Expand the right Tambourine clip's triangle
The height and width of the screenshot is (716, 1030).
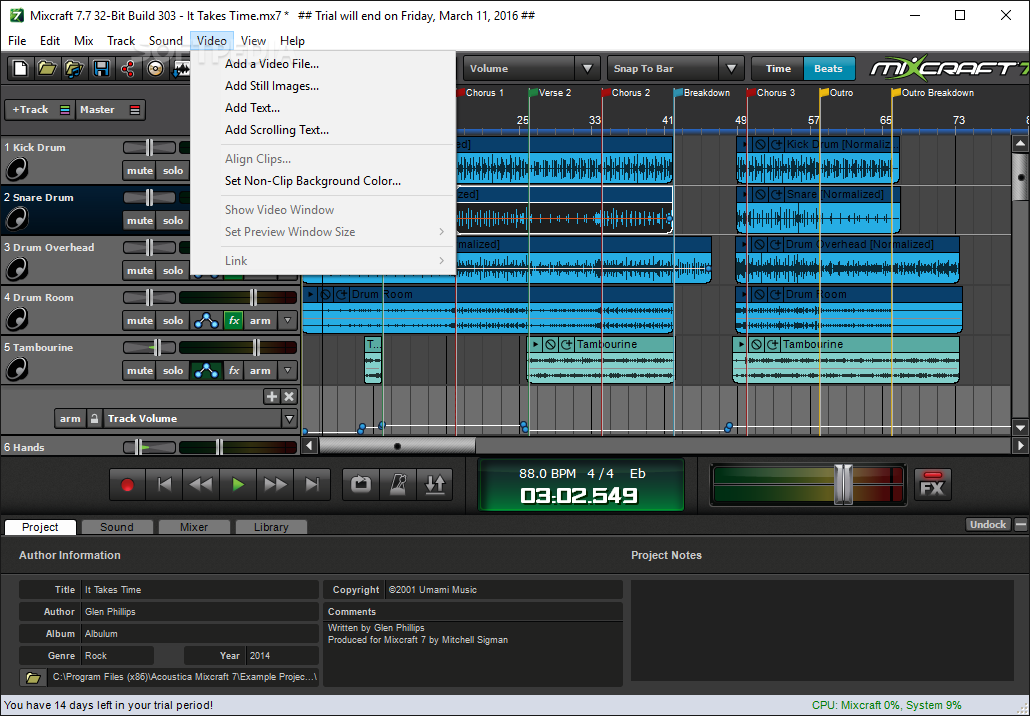pyautogui.click(x=742, y=344)
